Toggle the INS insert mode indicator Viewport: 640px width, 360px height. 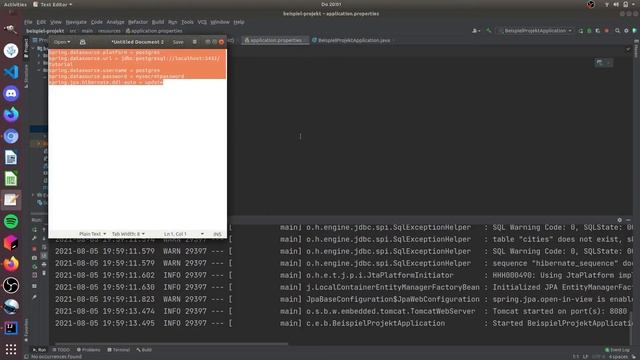point(217,234)
